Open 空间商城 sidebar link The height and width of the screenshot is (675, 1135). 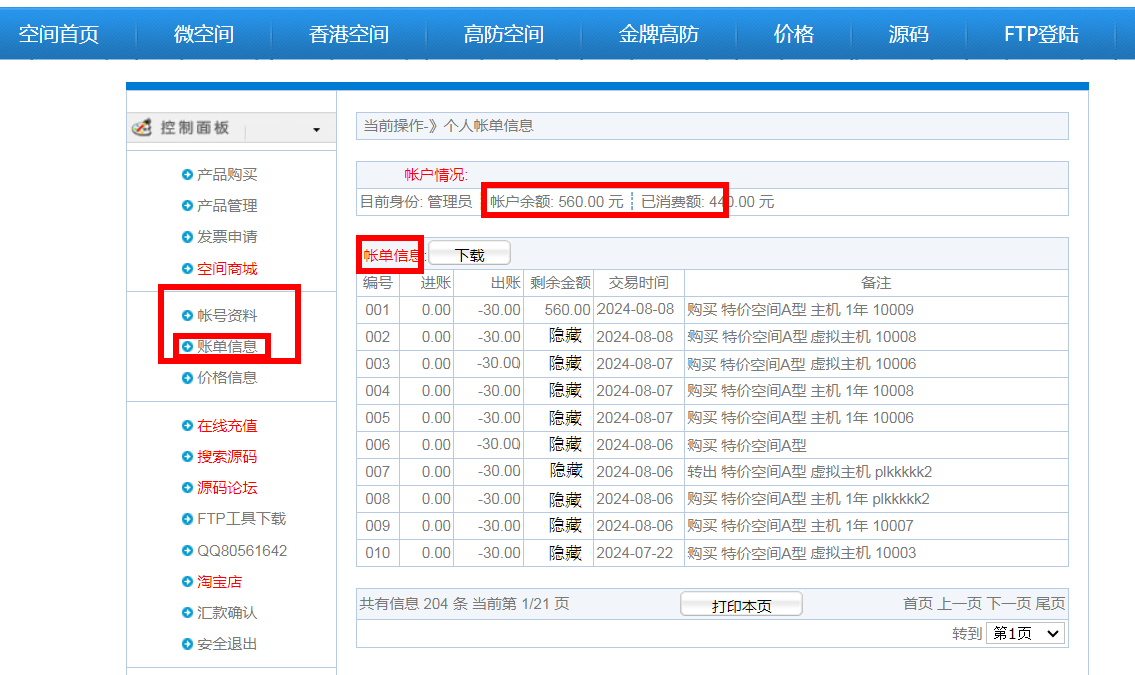[x=227, y=269]
